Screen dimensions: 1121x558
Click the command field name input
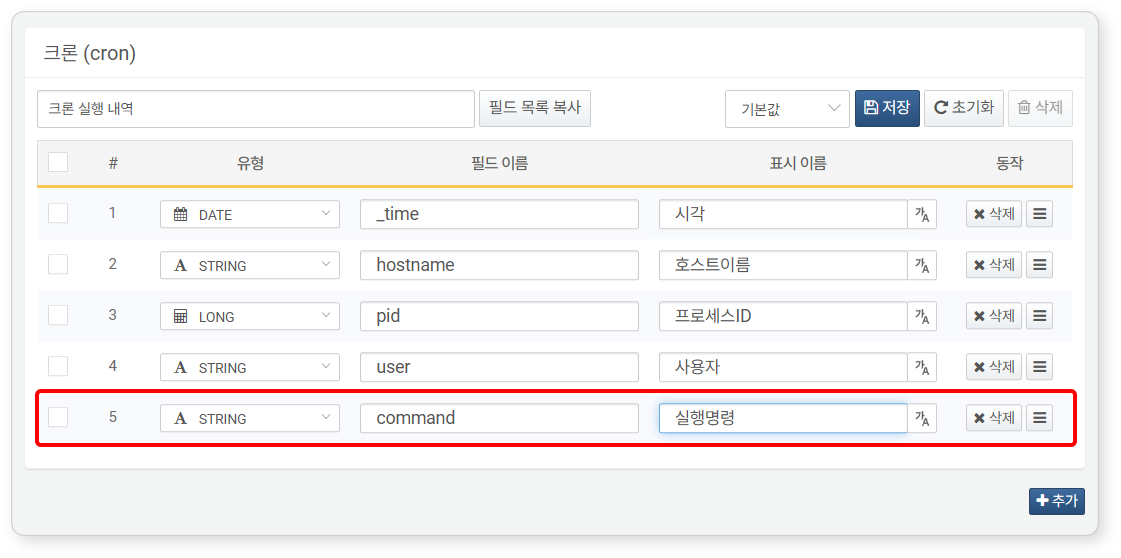[499, 419]
